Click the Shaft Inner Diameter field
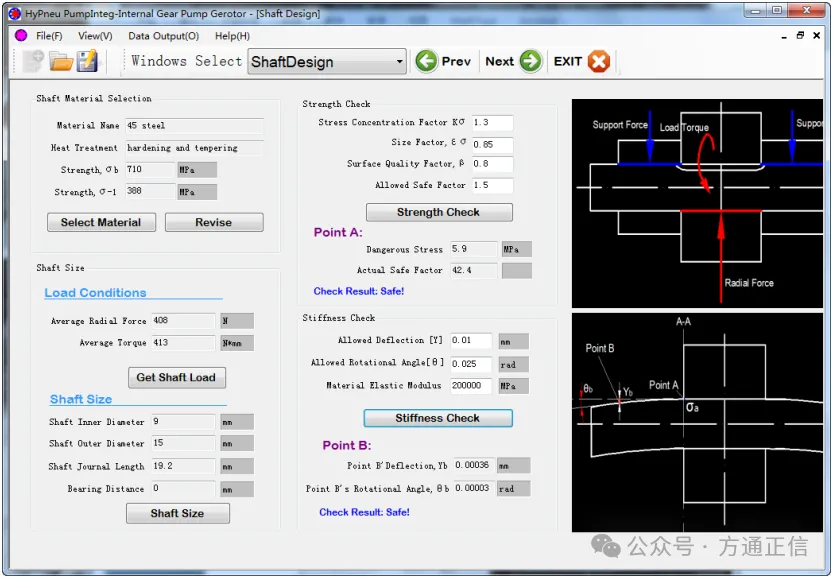The width and height of the screenshot is (835, 579). [184, 422]
